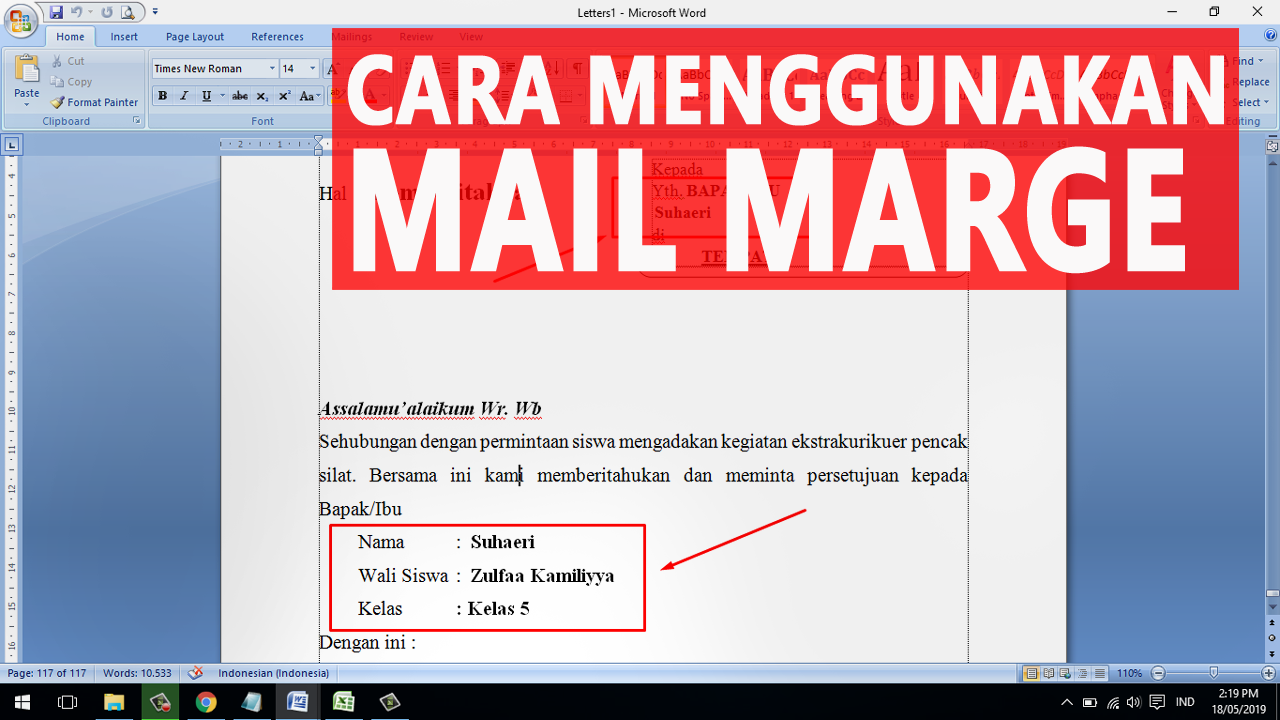Zoom out with minus button
Image resolution: width=1280 pixels, height=720 pixels.
pyautogui.click(x=1157, y=673)
